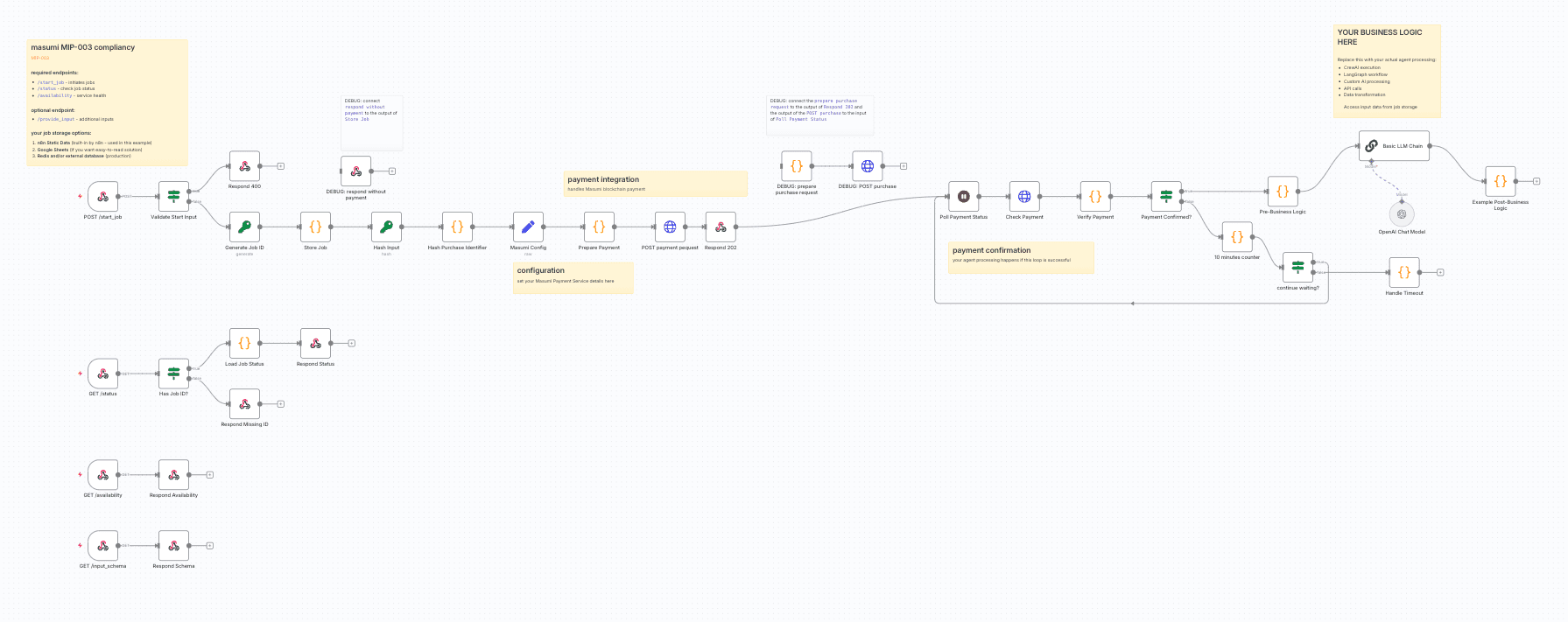
Task: Select the Respond Missing ID node
Action: click(x=244, y=404)
